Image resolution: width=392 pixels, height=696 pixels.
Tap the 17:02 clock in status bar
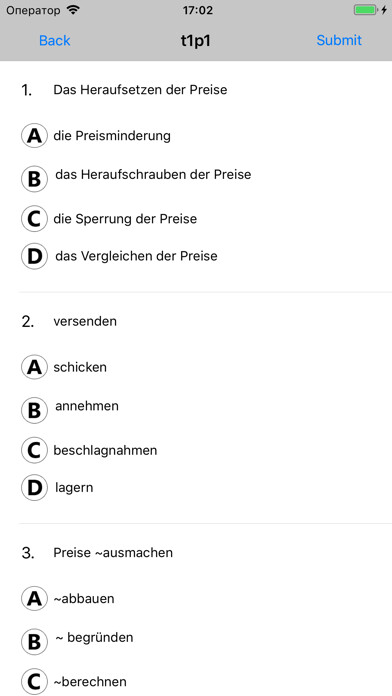198,10
